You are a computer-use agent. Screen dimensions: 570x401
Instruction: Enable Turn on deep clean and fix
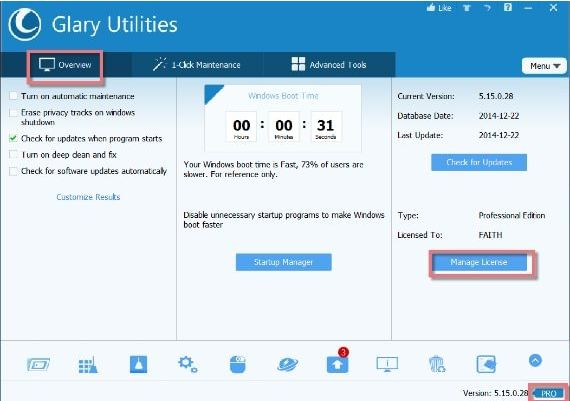(13, 155)
